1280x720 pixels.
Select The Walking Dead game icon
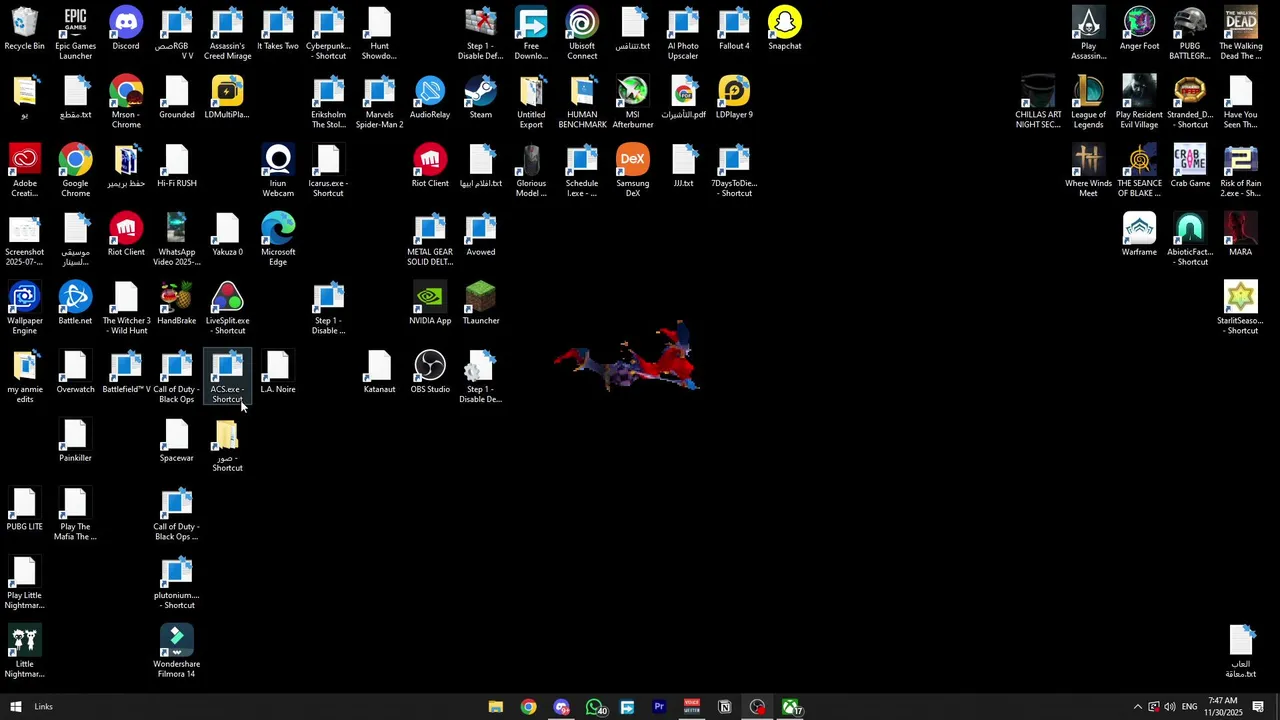click(x=1241, y=34)
